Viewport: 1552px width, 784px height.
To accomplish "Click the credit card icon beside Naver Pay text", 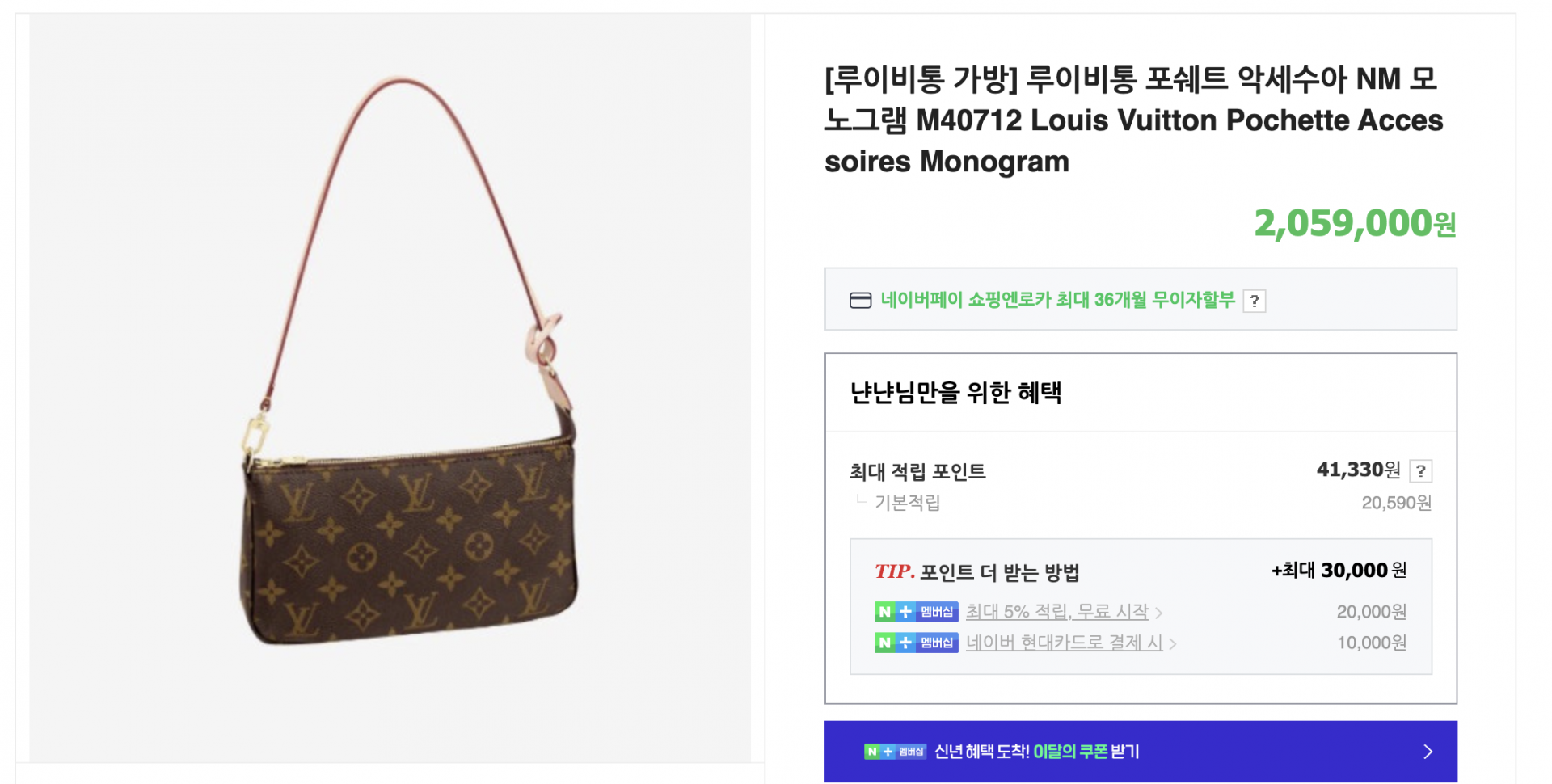I will click(860, 300).
